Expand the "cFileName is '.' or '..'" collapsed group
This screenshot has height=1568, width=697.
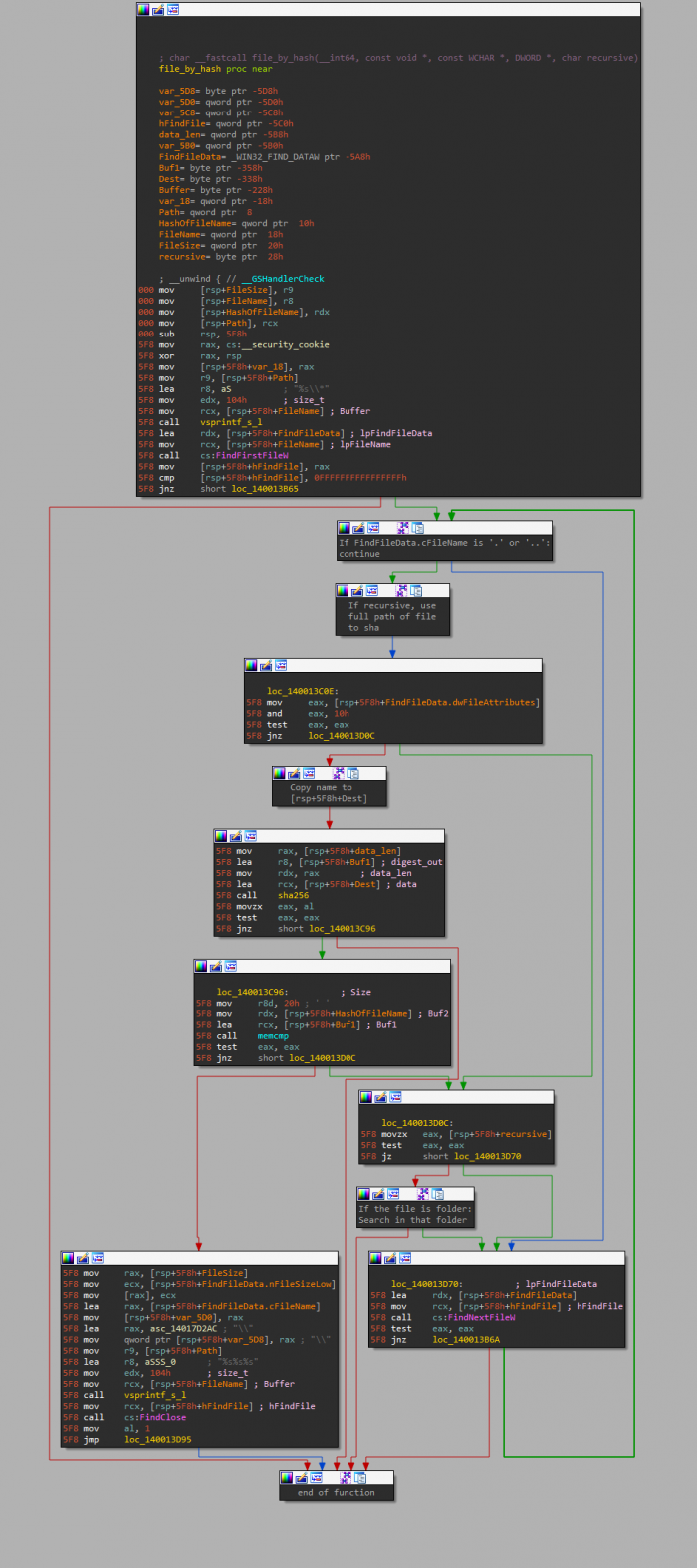[418, 528]
